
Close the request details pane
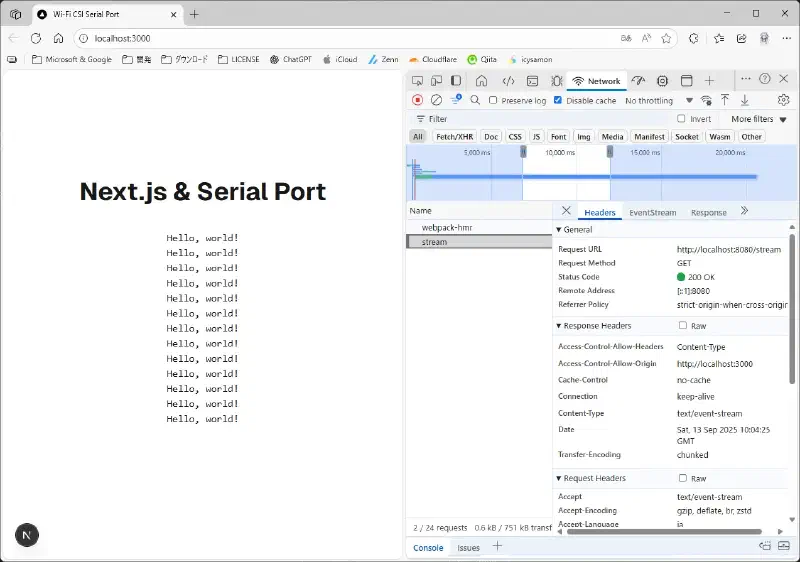click(x=566, y=211)
